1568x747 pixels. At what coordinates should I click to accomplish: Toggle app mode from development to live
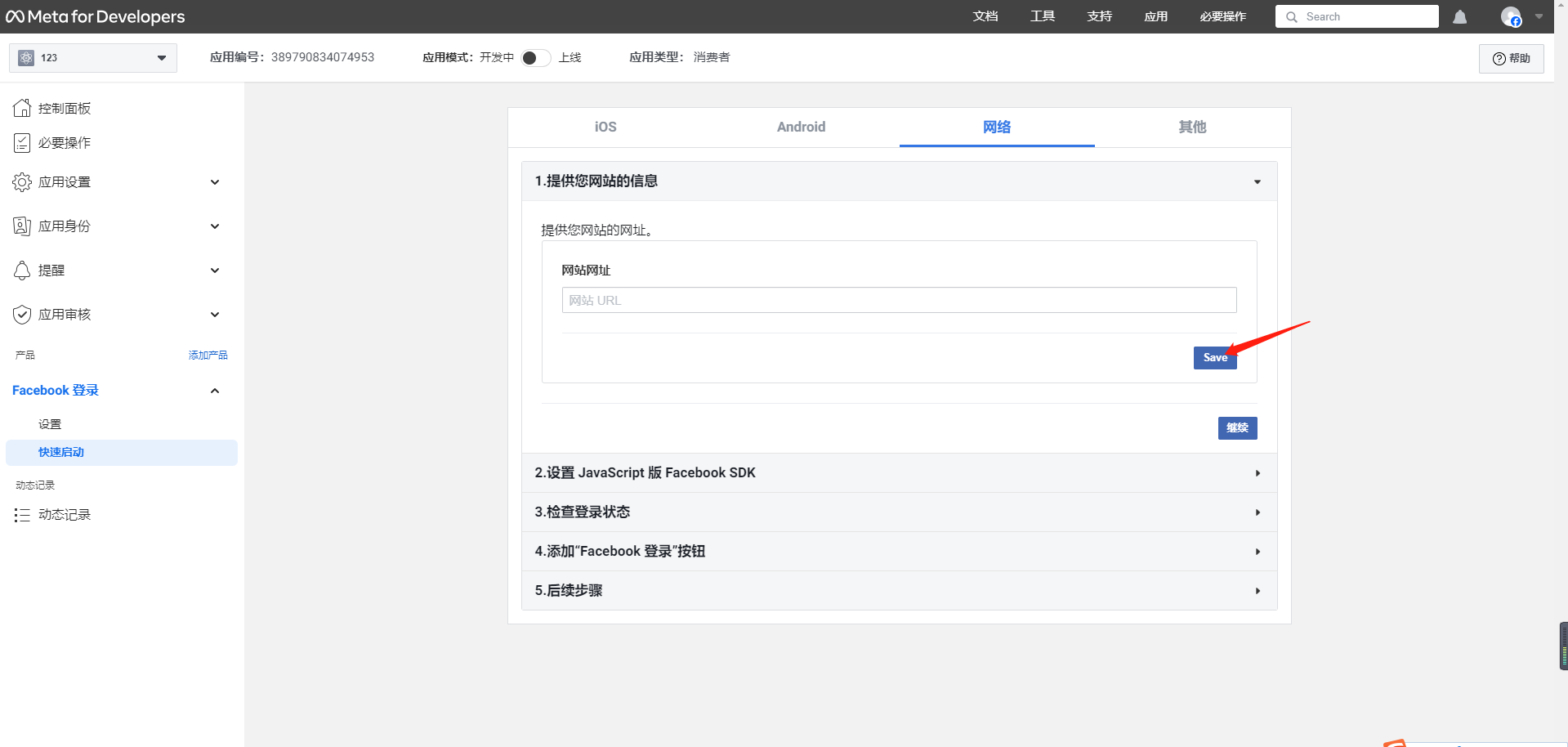click(x=536, y=57)
